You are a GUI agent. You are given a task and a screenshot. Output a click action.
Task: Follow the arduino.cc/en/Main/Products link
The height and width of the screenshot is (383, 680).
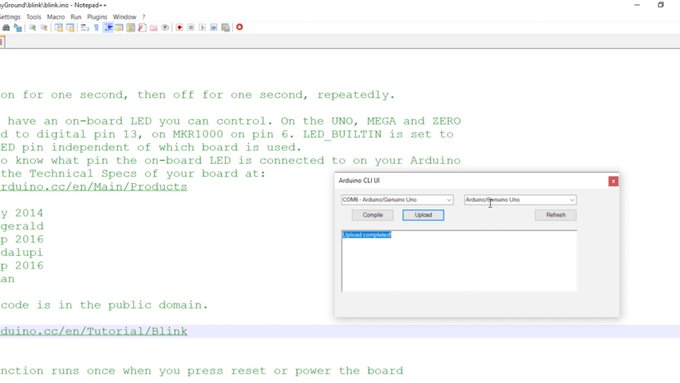pos(94,187)
